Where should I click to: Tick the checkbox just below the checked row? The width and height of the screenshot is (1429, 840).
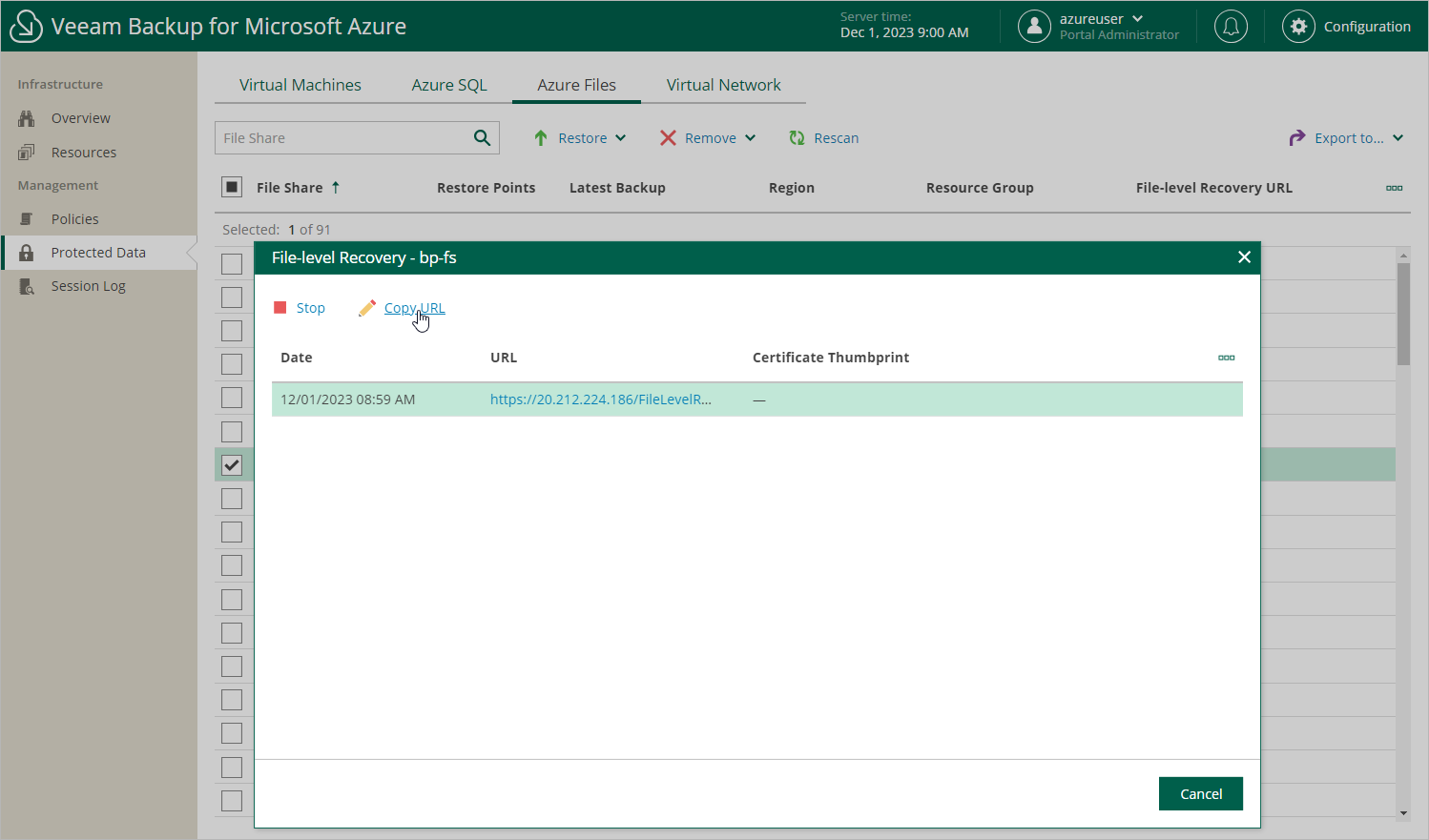click(x=232, y=499)
